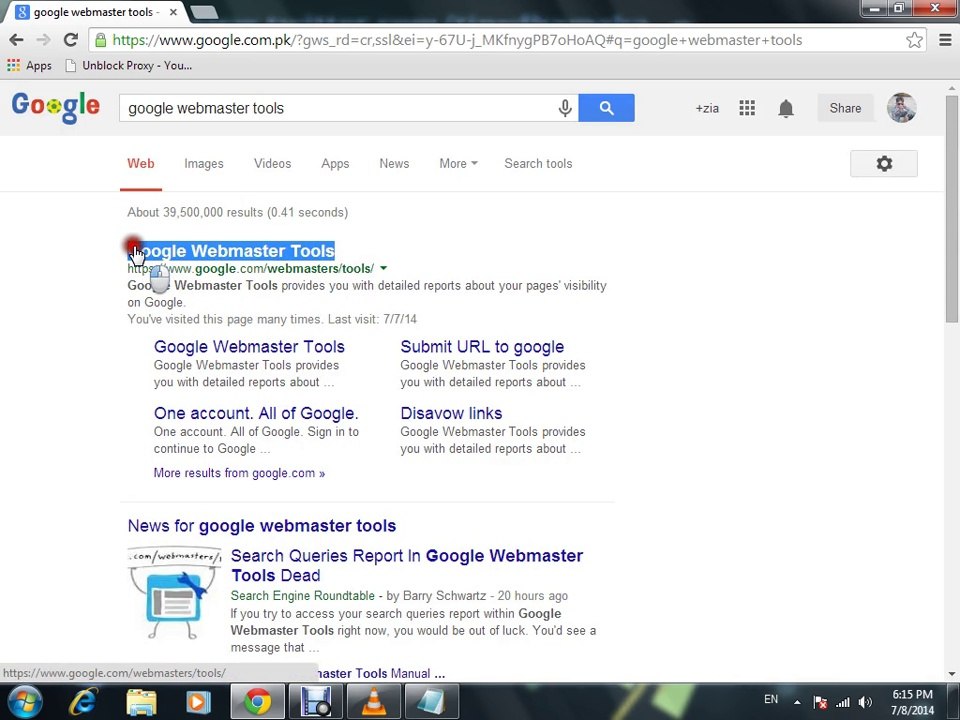960x720 pixels.
Task: Reload the page with the refresh icon
Action: click(x=71, y=40)
